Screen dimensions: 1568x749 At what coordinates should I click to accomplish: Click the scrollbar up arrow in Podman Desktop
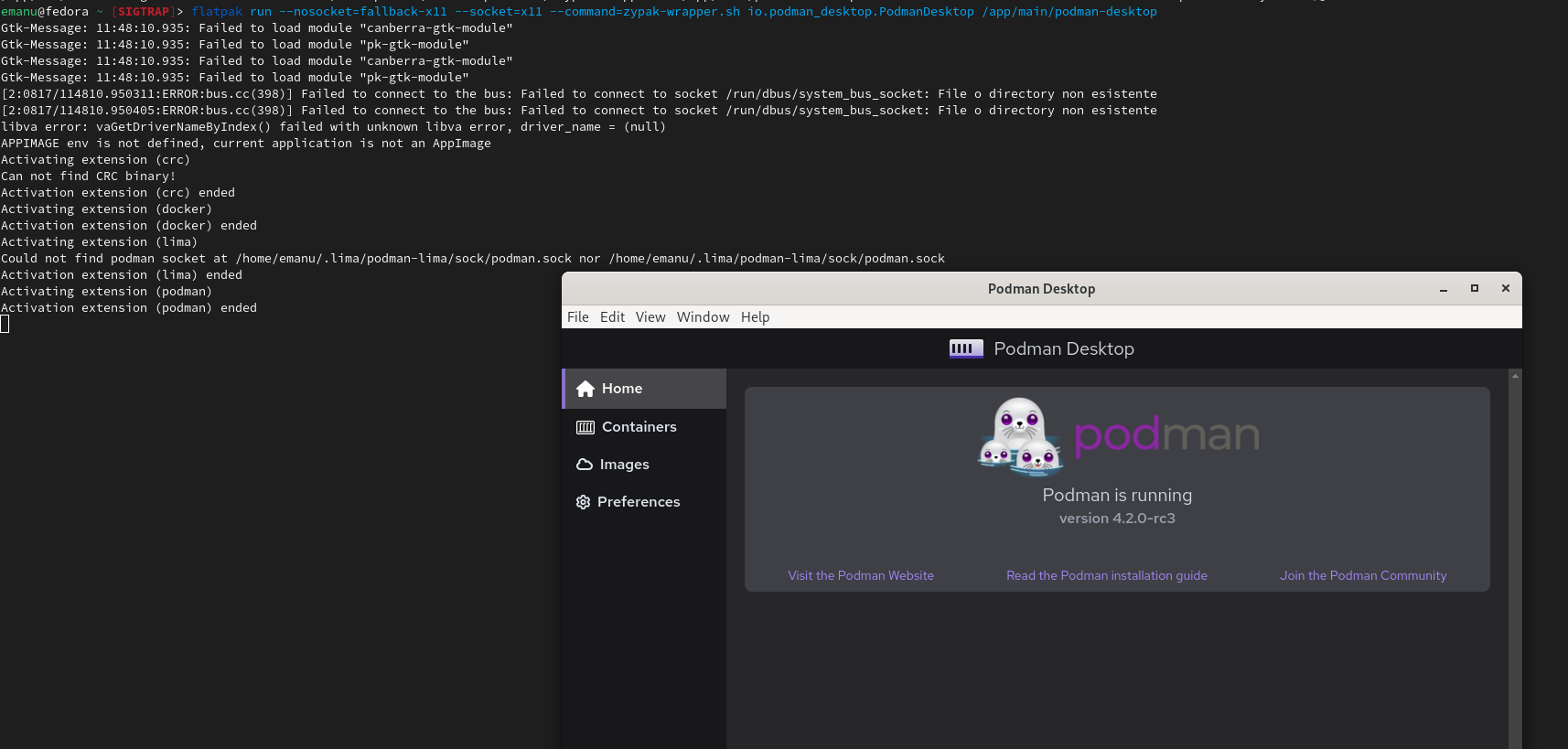(1516, 376)
